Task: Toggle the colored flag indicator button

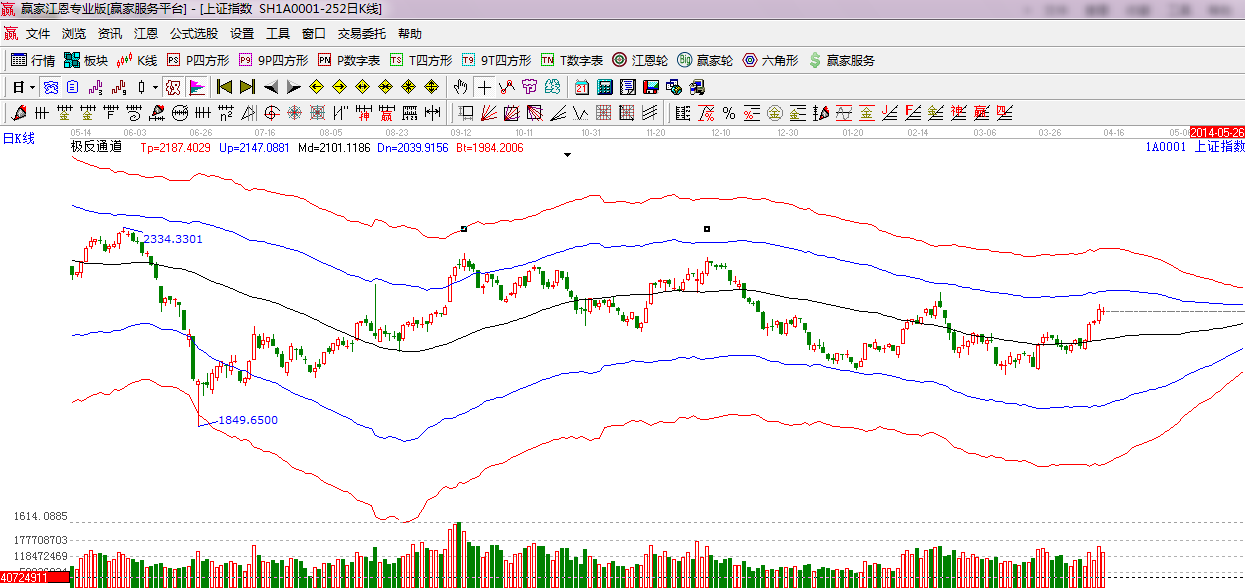Action: pos(197,87)
